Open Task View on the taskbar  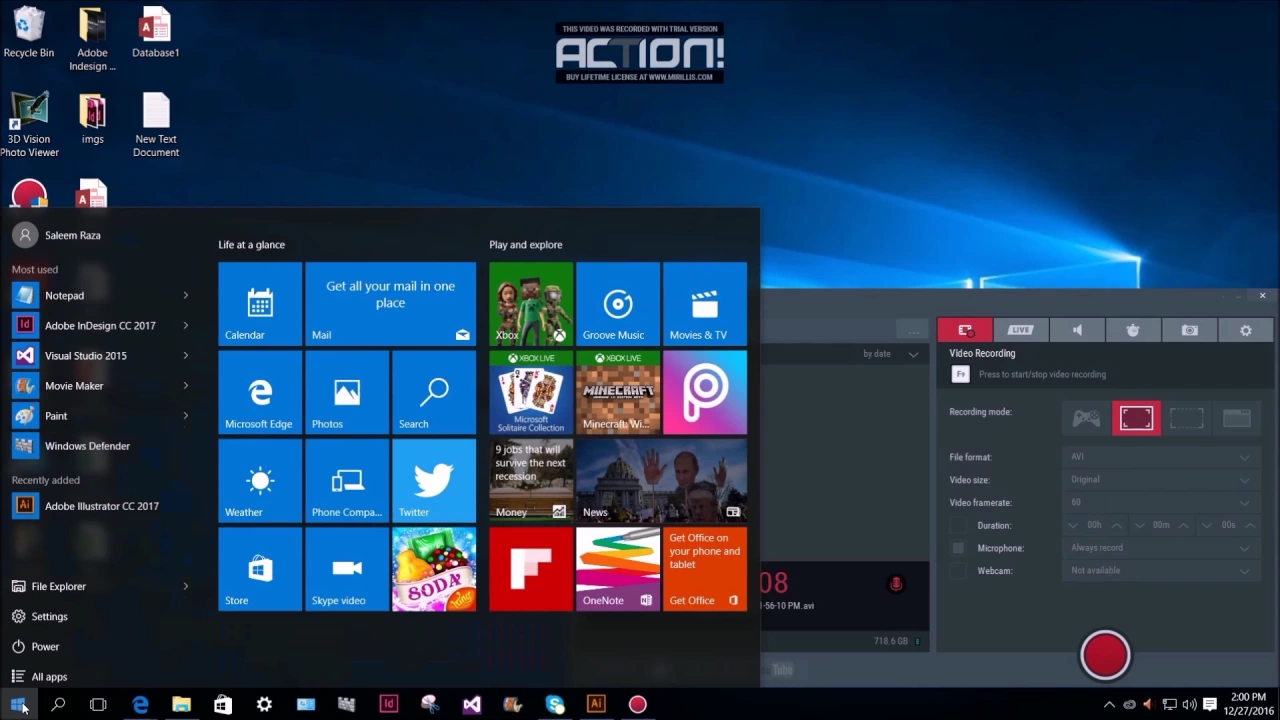pos(98,705)
